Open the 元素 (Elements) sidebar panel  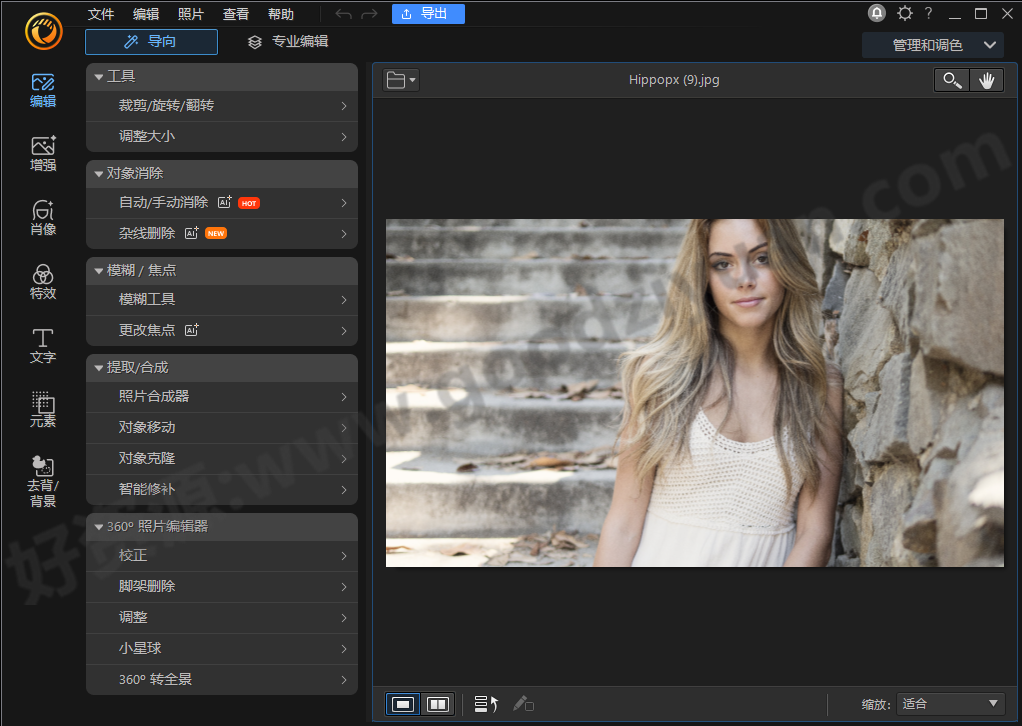pos(43,409)
